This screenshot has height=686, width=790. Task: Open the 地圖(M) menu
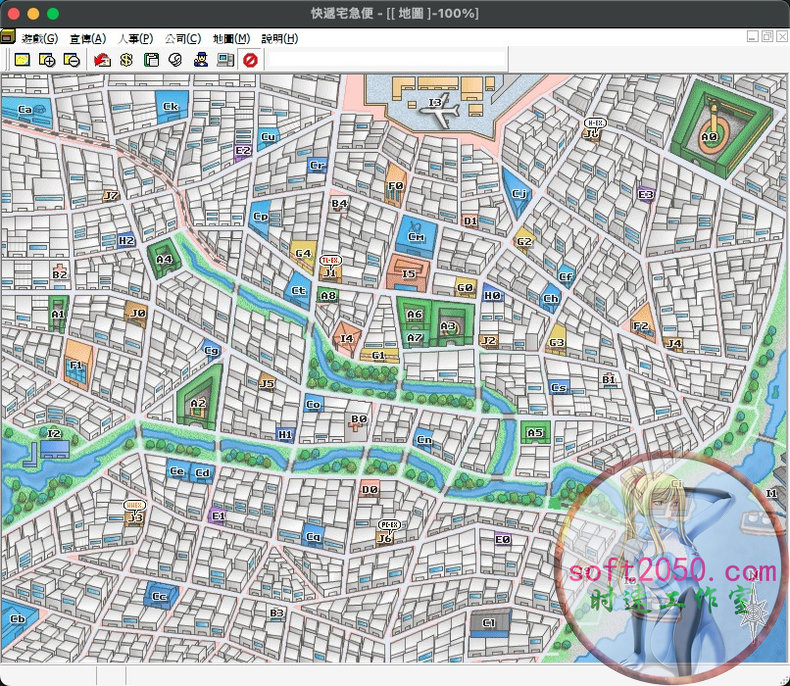tap(231, 38)
